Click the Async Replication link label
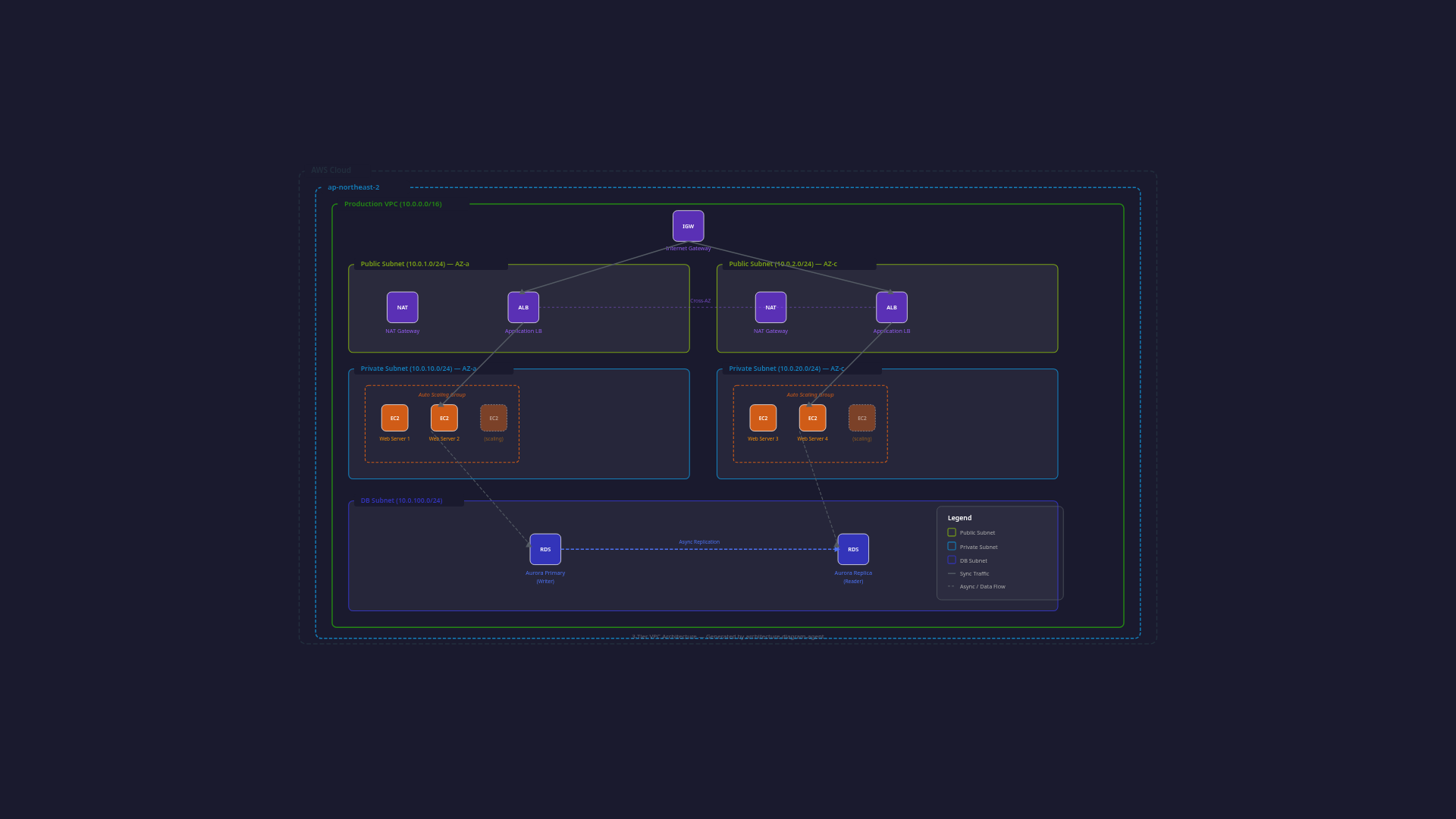This screenshot has width=1456, height=819. [x=699, y=541]
